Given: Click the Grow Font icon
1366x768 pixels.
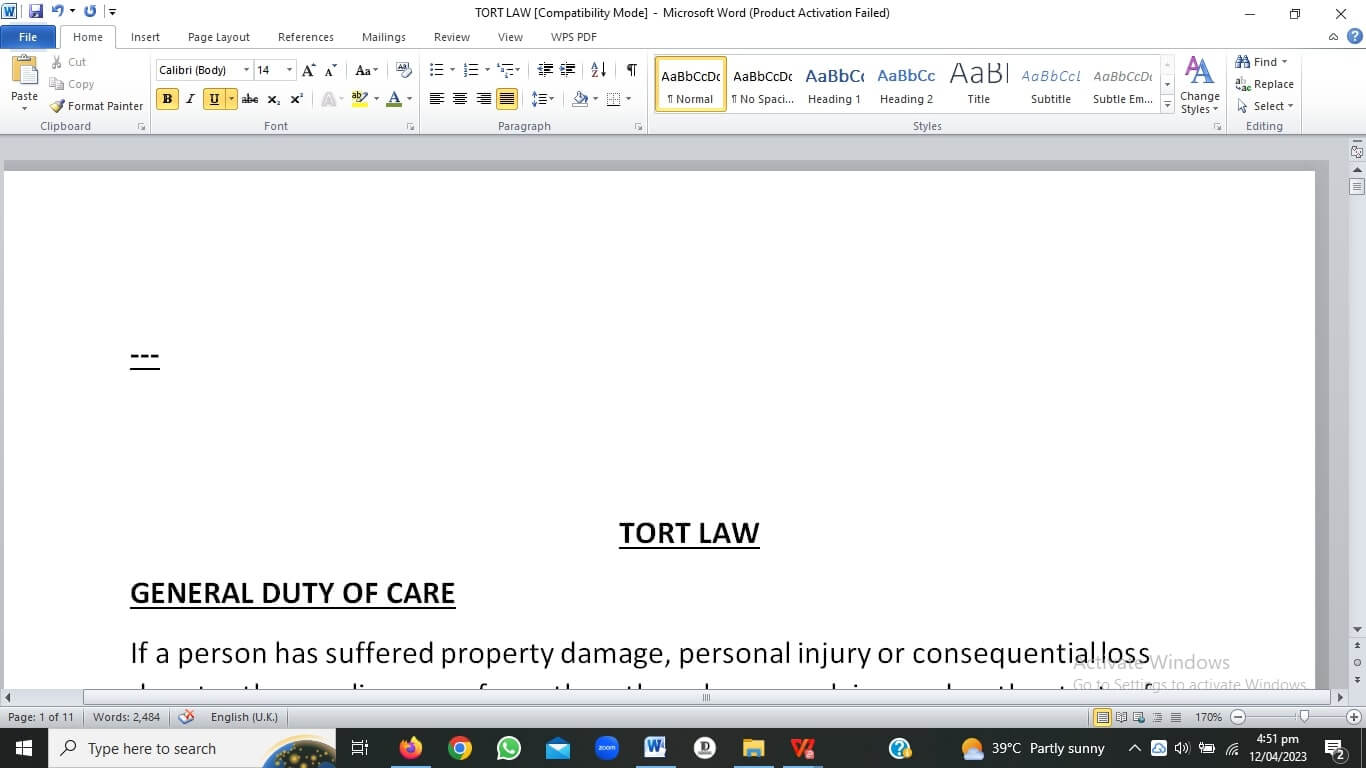Looking at the screenshot, I should coord(308,70).
